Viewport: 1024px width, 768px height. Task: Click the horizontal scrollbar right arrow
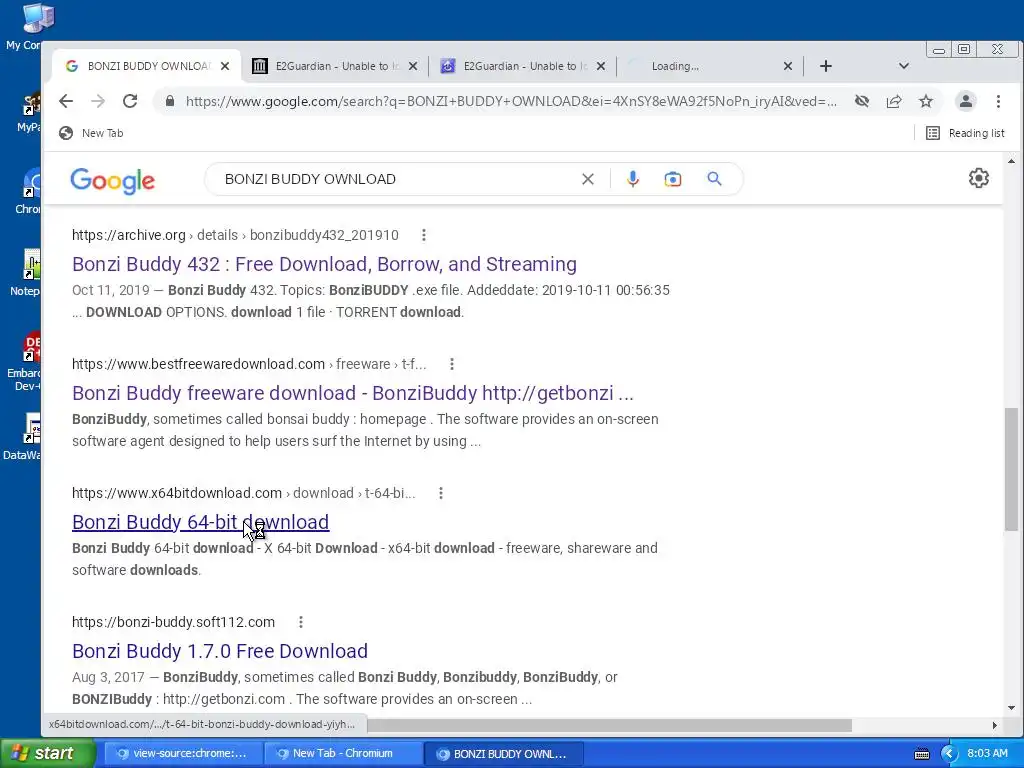pos(995,725)
